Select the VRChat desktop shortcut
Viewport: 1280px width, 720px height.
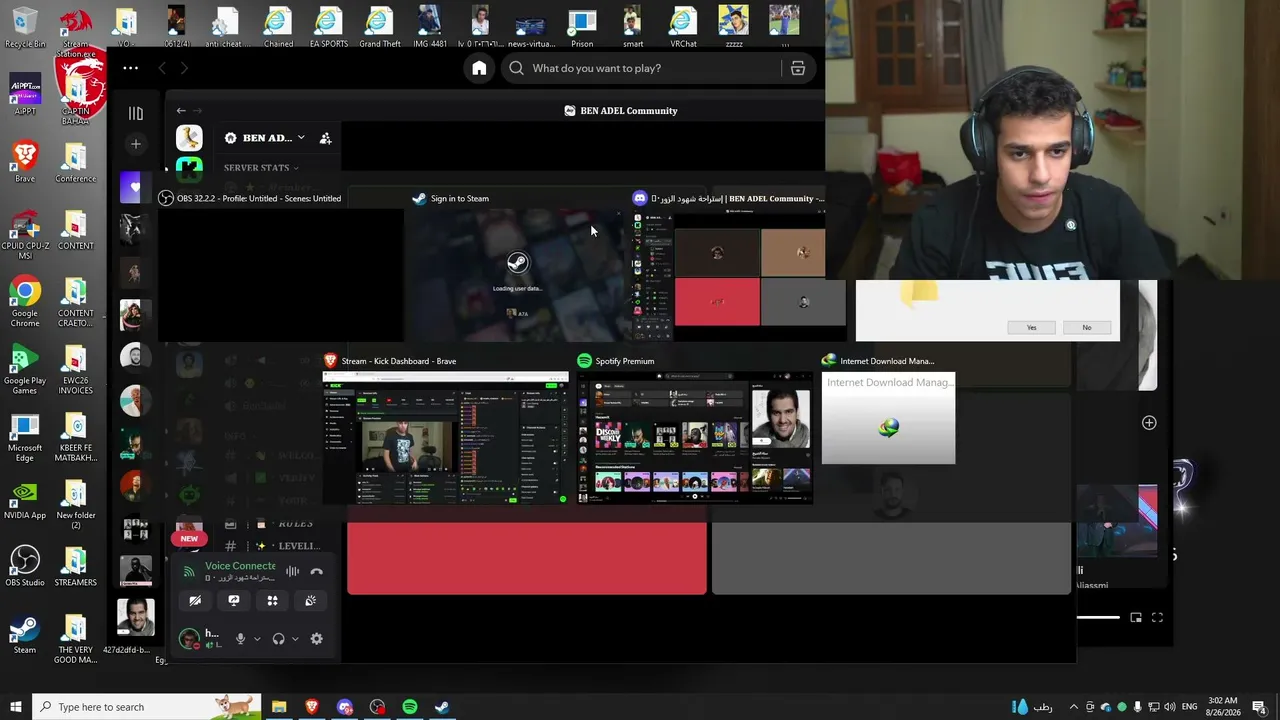[683, 28]
